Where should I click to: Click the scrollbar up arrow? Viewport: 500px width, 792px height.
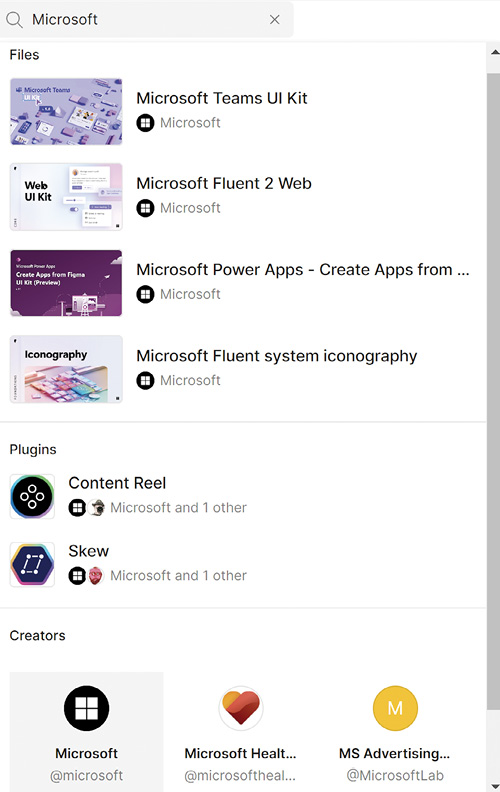pyautogui.click(x=494, y=52)
